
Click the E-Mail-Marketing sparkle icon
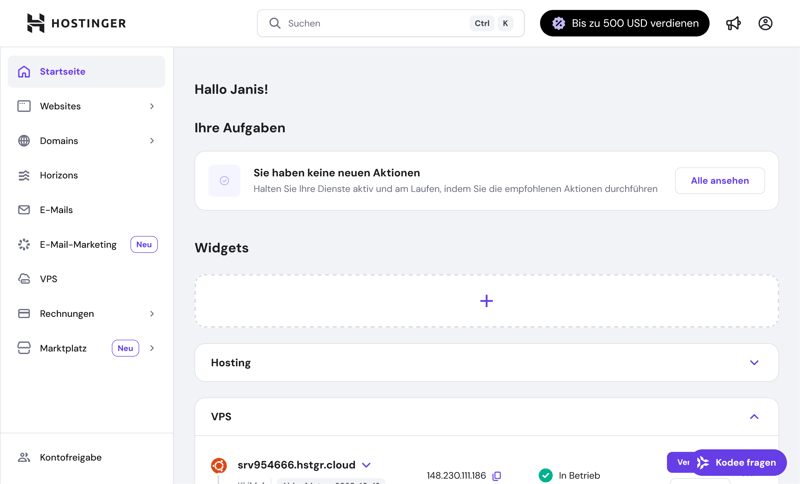click(24, 244)
